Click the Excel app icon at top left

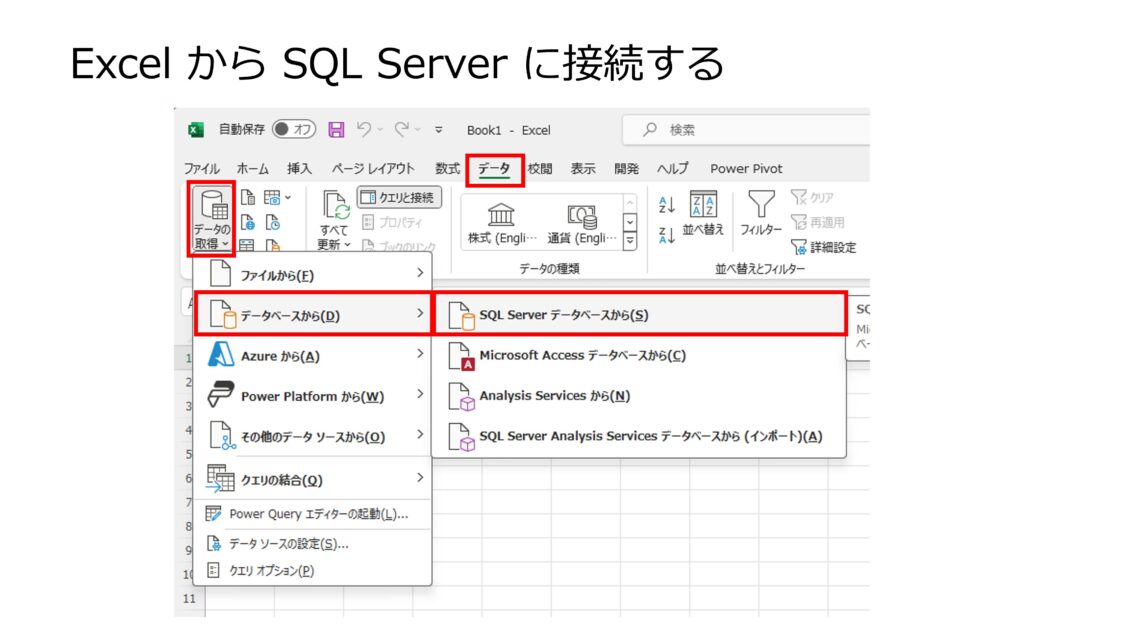coord(194,129)
